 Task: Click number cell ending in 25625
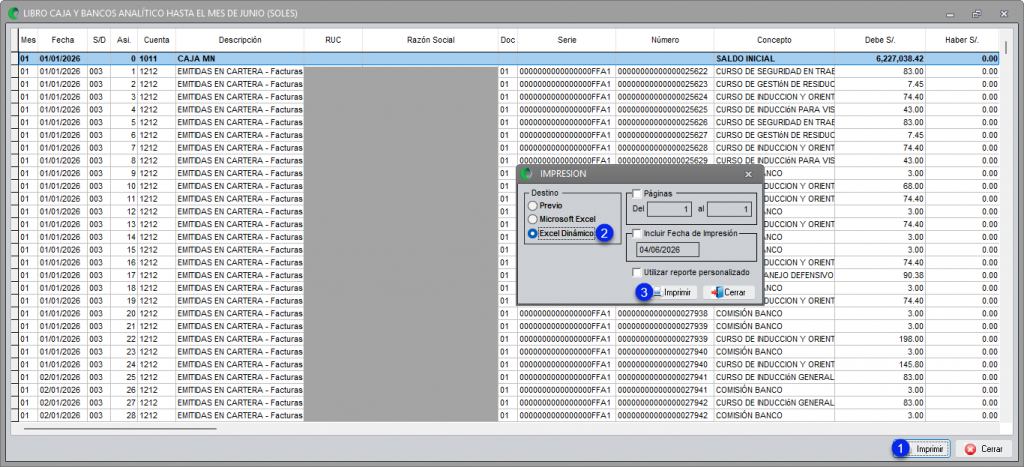coord(665,109)
